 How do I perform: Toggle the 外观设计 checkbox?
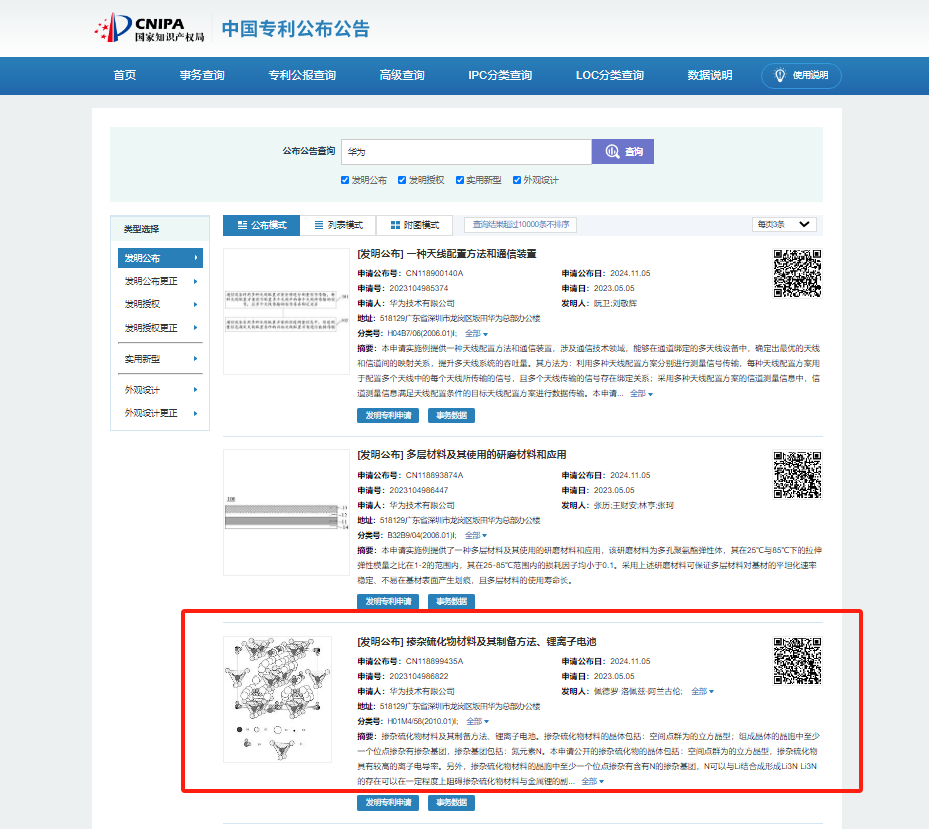(x=517, y=180)
